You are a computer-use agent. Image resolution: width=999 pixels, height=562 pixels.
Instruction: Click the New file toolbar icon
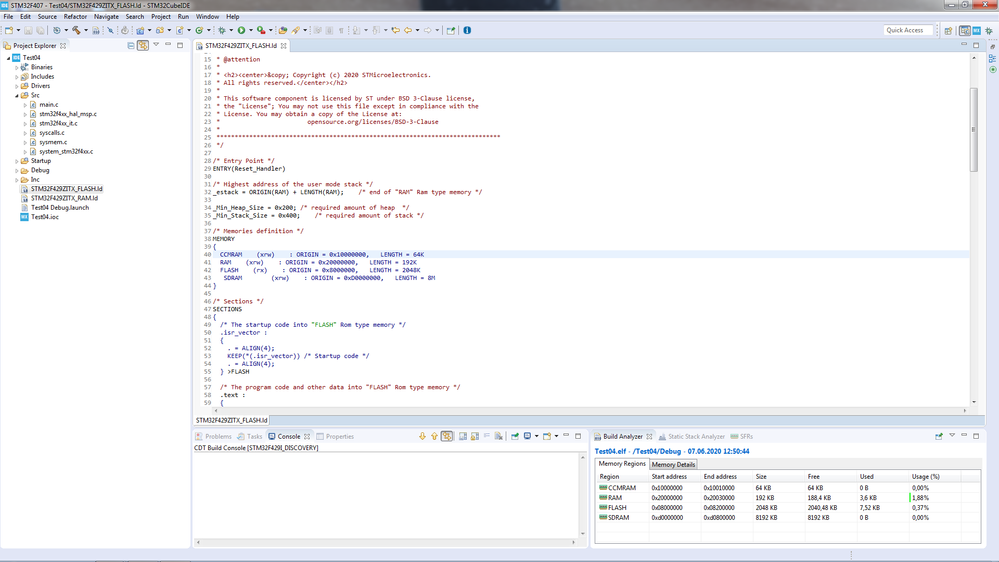tap(9, 30)
